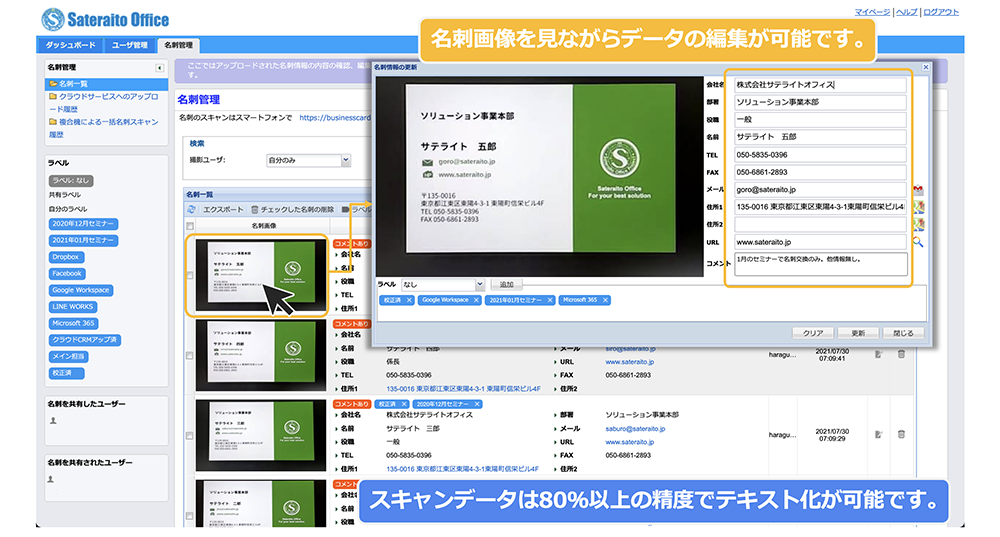Open the サテライト 三郎 card thumbnail

[261, 436]
